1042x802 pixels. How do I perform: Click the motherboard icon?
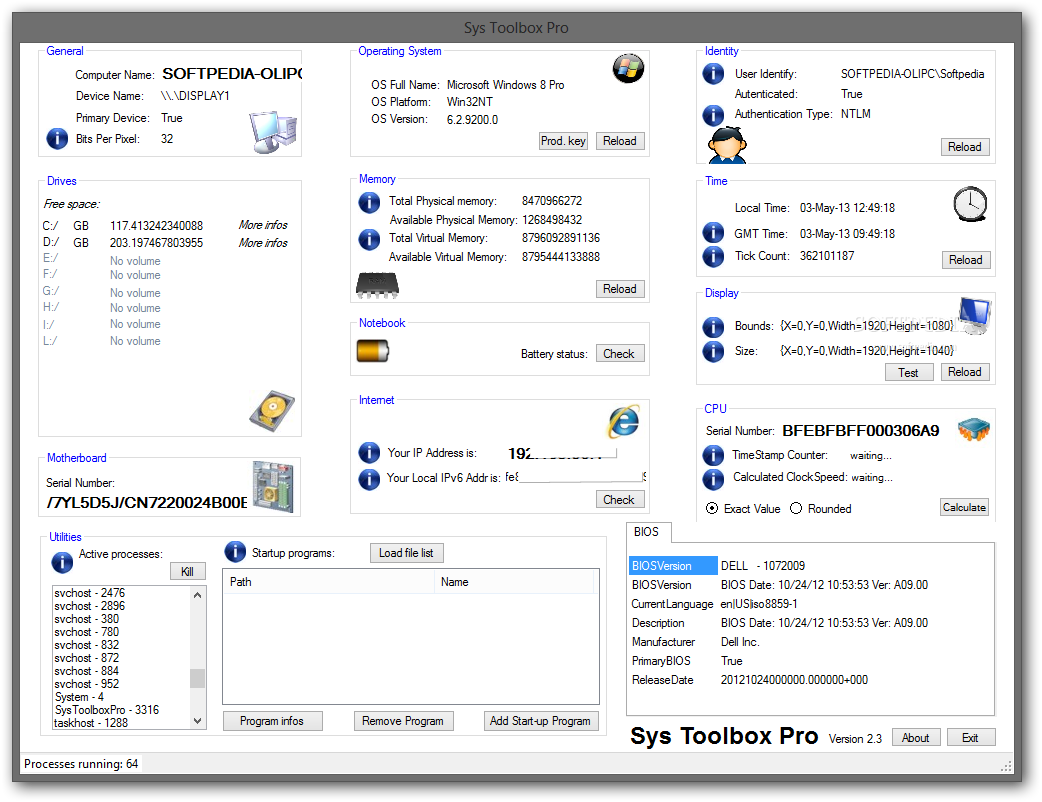click(x=272, y=487)
